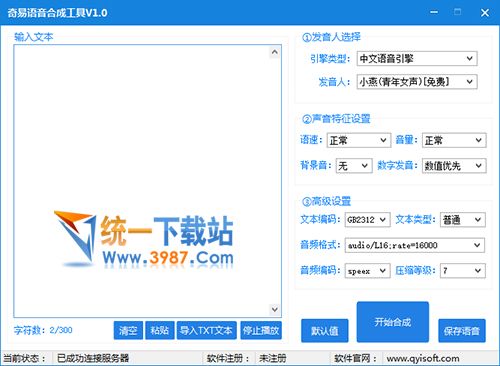This screenshot has height=366, width=500.
Task: Click the 粘贴 paste button
Action: pos(160,330)
